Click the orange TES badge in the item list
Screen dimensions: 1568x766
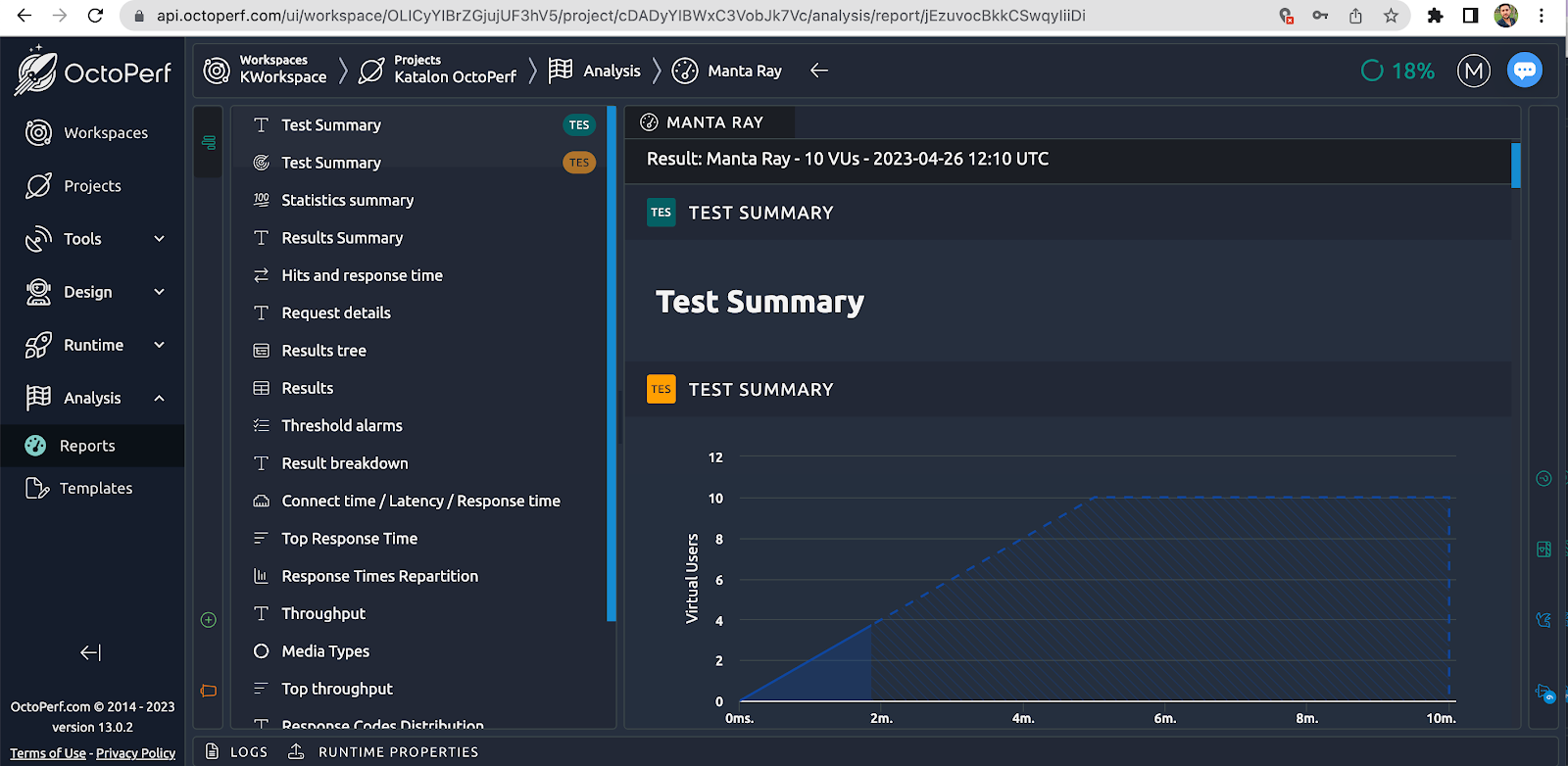[x=579, y=163]
